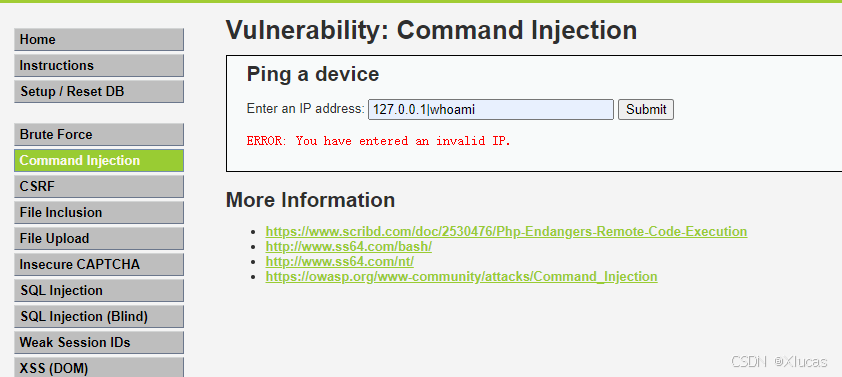842x377 pixels.
Task: Open the ss64.com/bash link
Action: [349, 246]
